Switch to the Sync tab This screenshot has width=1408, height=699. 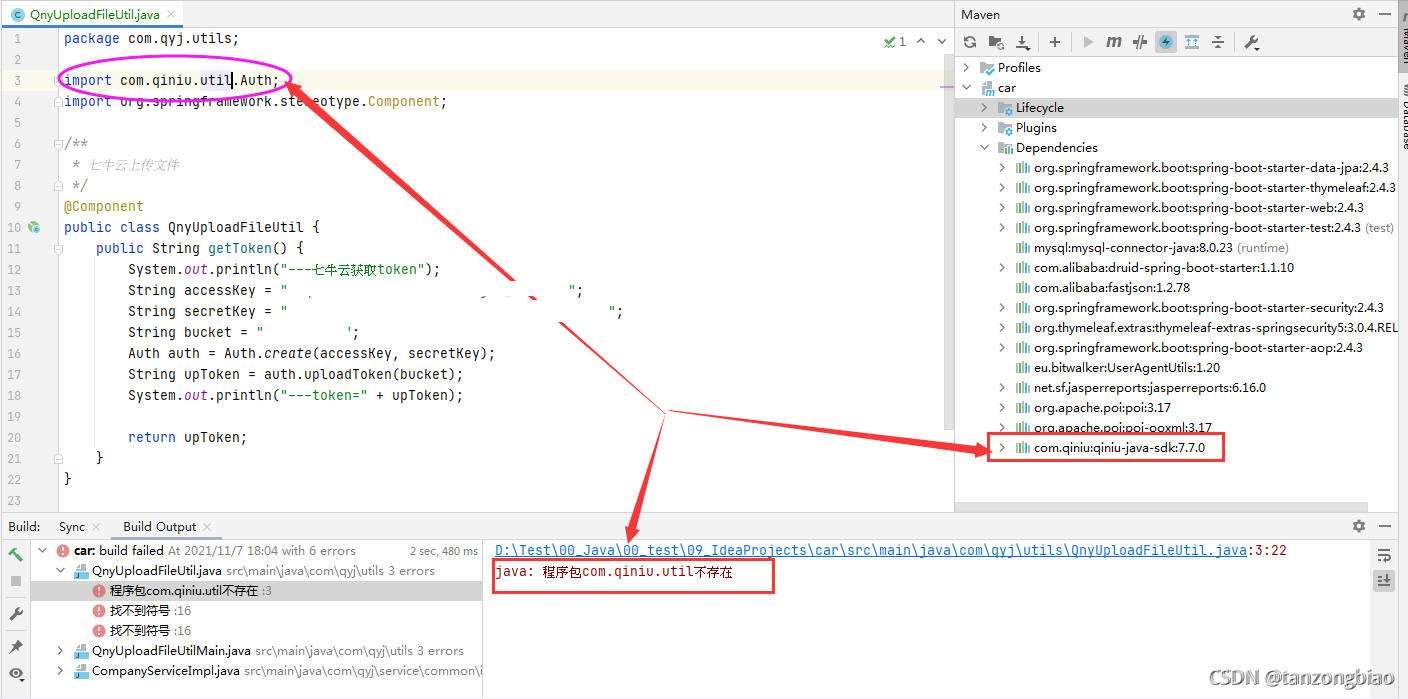(70, 525)
